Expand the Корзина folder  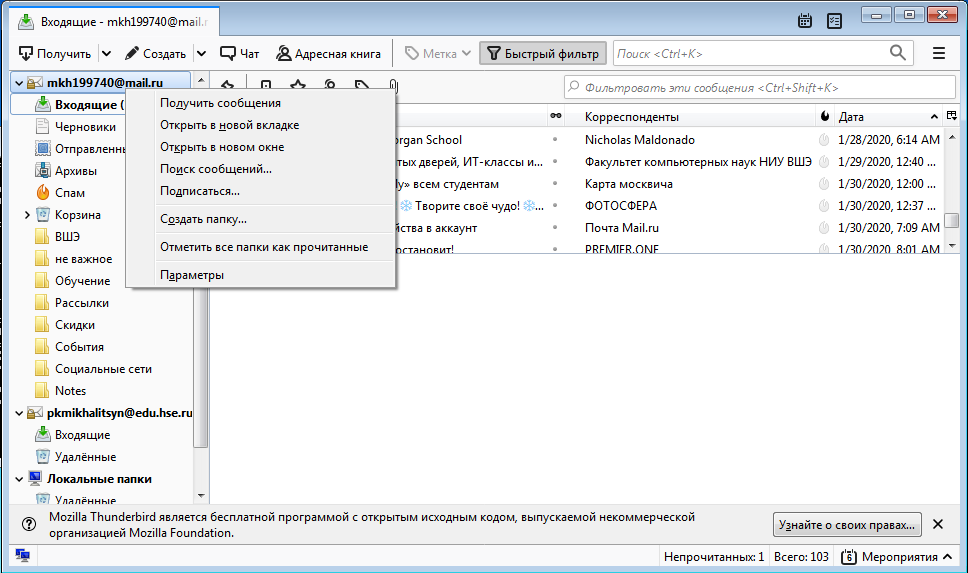[x=27, y=215]
